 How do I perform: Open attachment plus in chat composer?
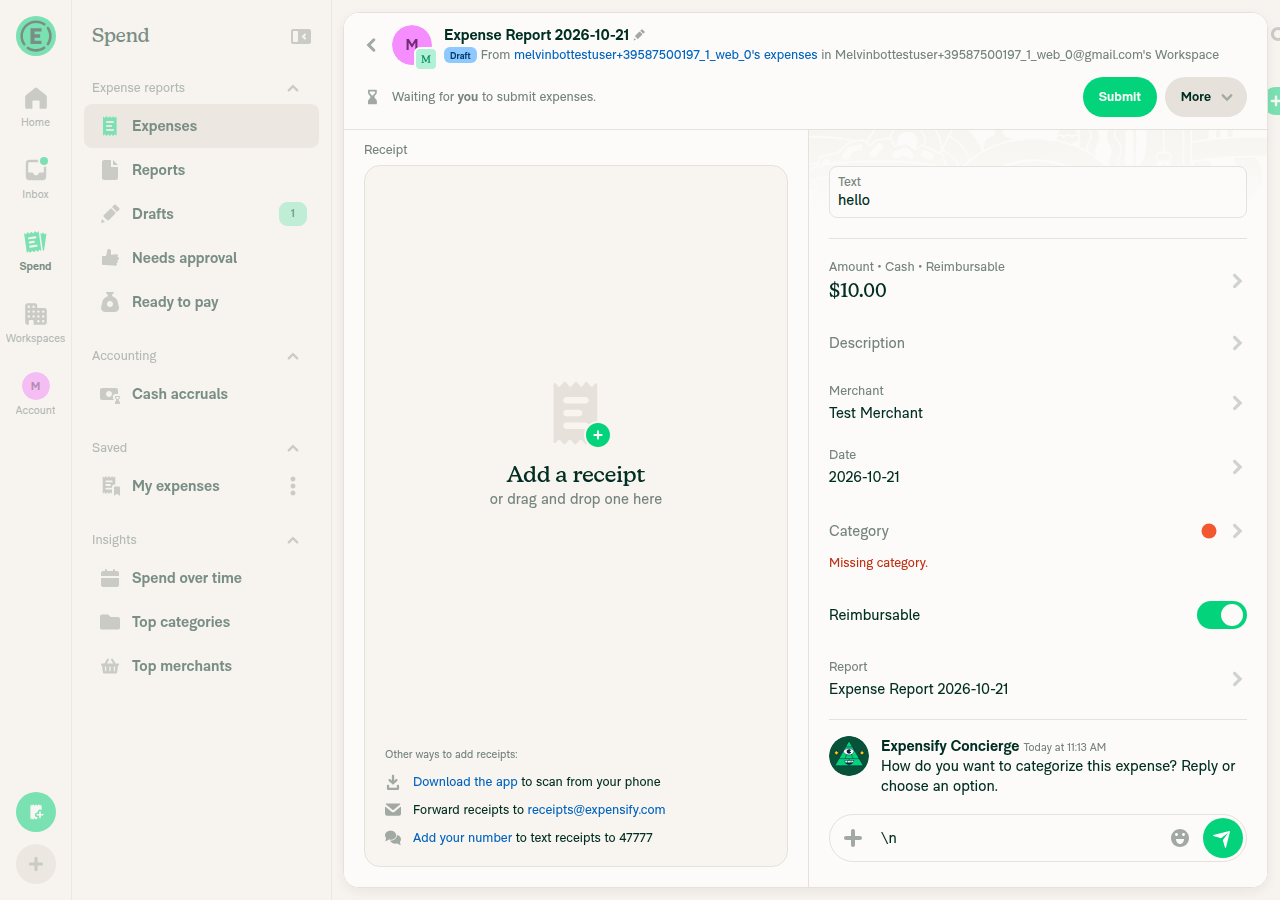tap(853, 838)
